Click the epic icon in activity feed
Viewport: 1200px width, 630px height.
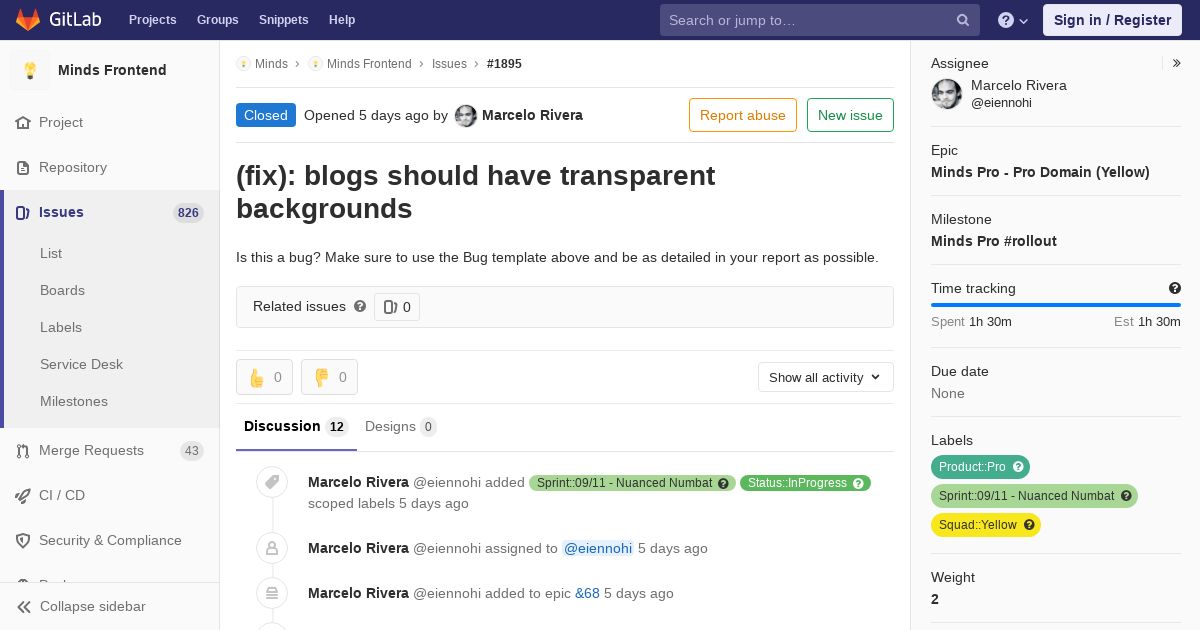coord(272,593)
